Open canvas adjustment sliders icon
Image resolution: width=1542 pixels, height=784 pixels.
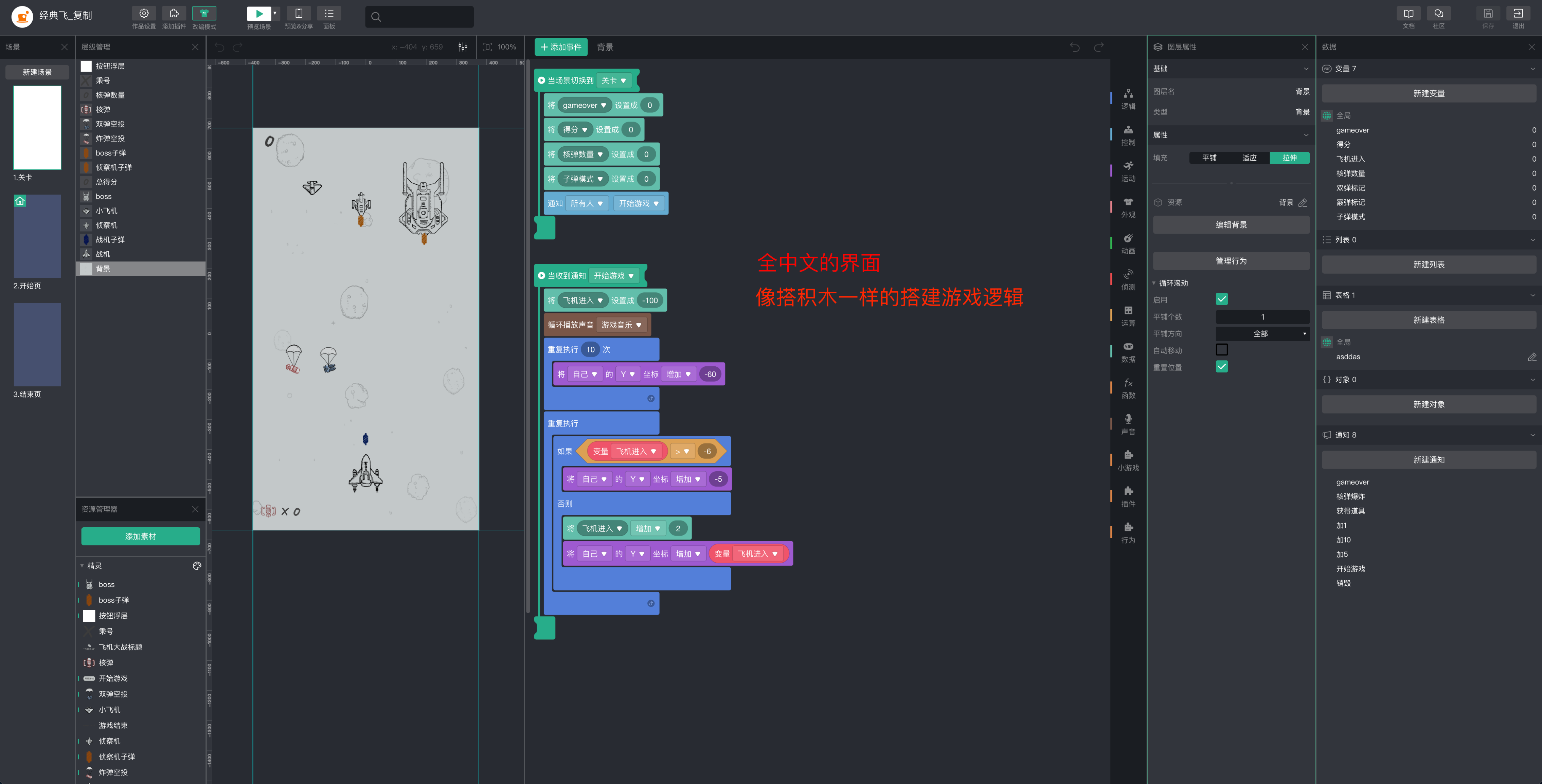[x=463, y=47]
